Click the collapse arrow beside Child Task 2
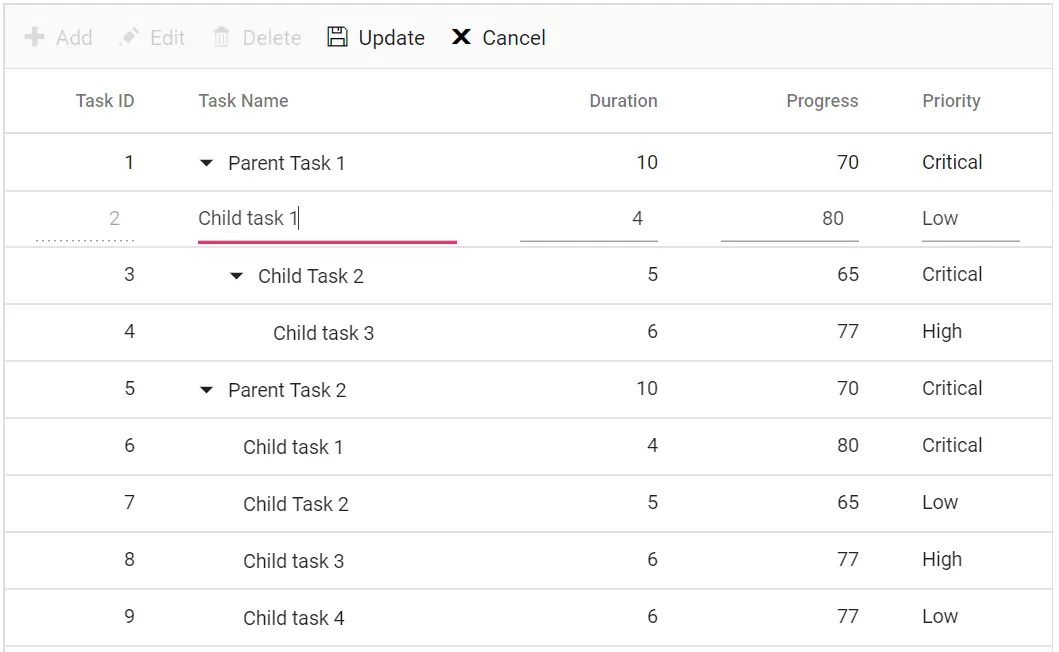This screenshot has width=1059, height=652. click(236, 275)
